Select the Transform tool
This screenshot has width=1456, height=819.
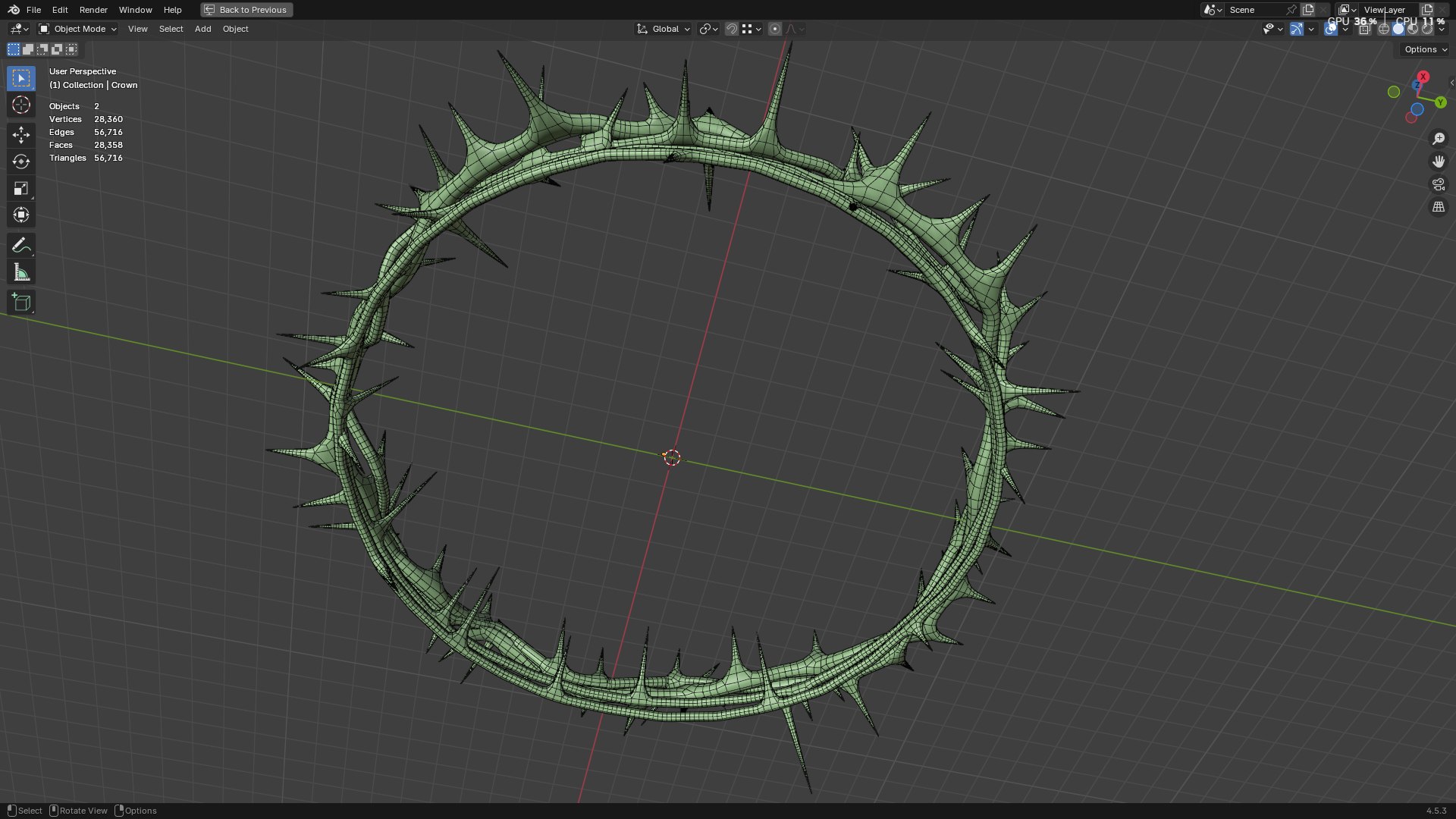coord(21,215)
